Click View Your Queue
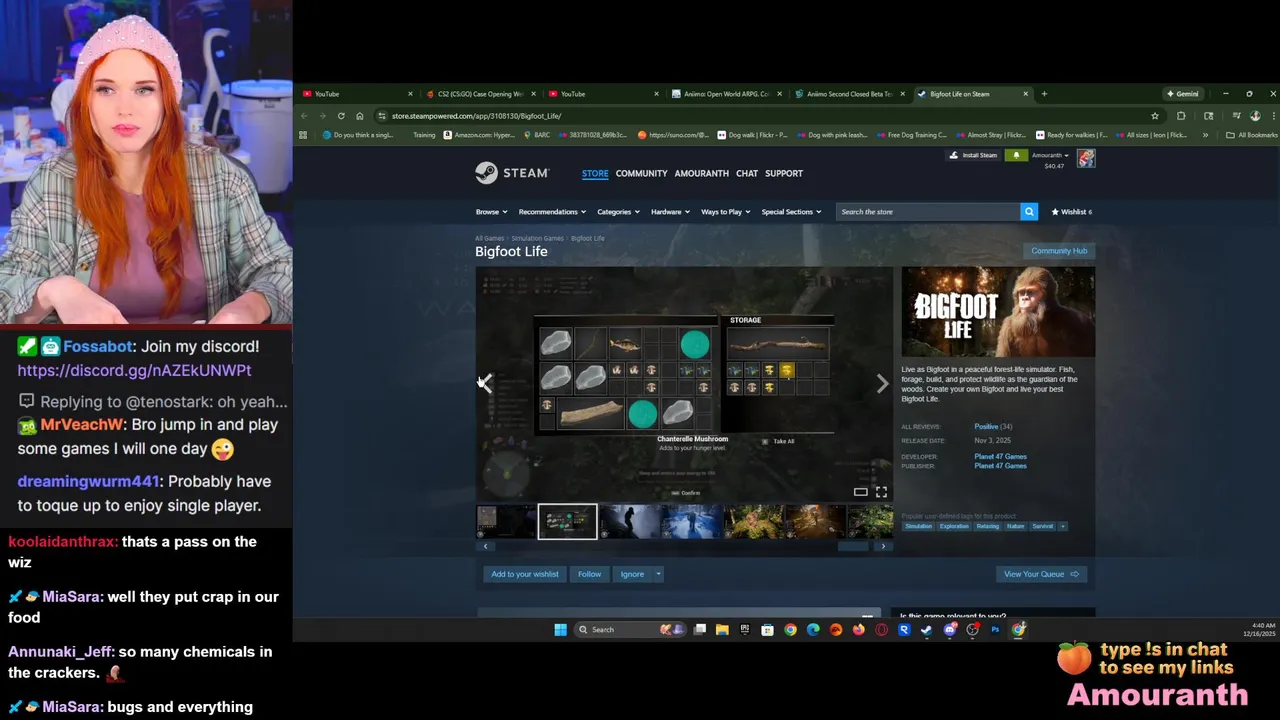 (x=1041, y=574)
